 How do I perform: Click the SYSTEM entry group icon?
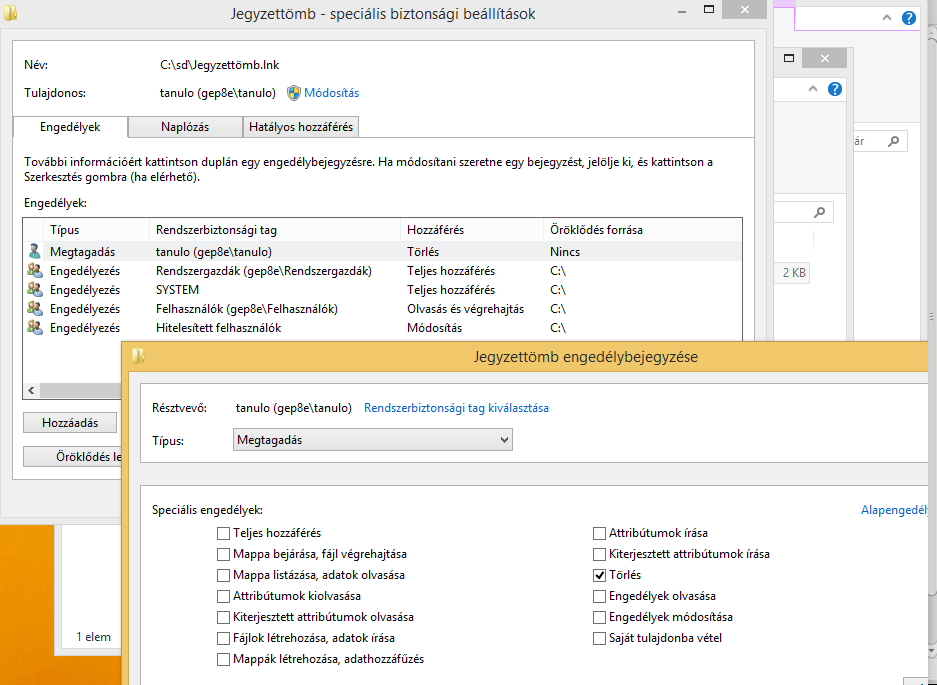click(35, 290)
